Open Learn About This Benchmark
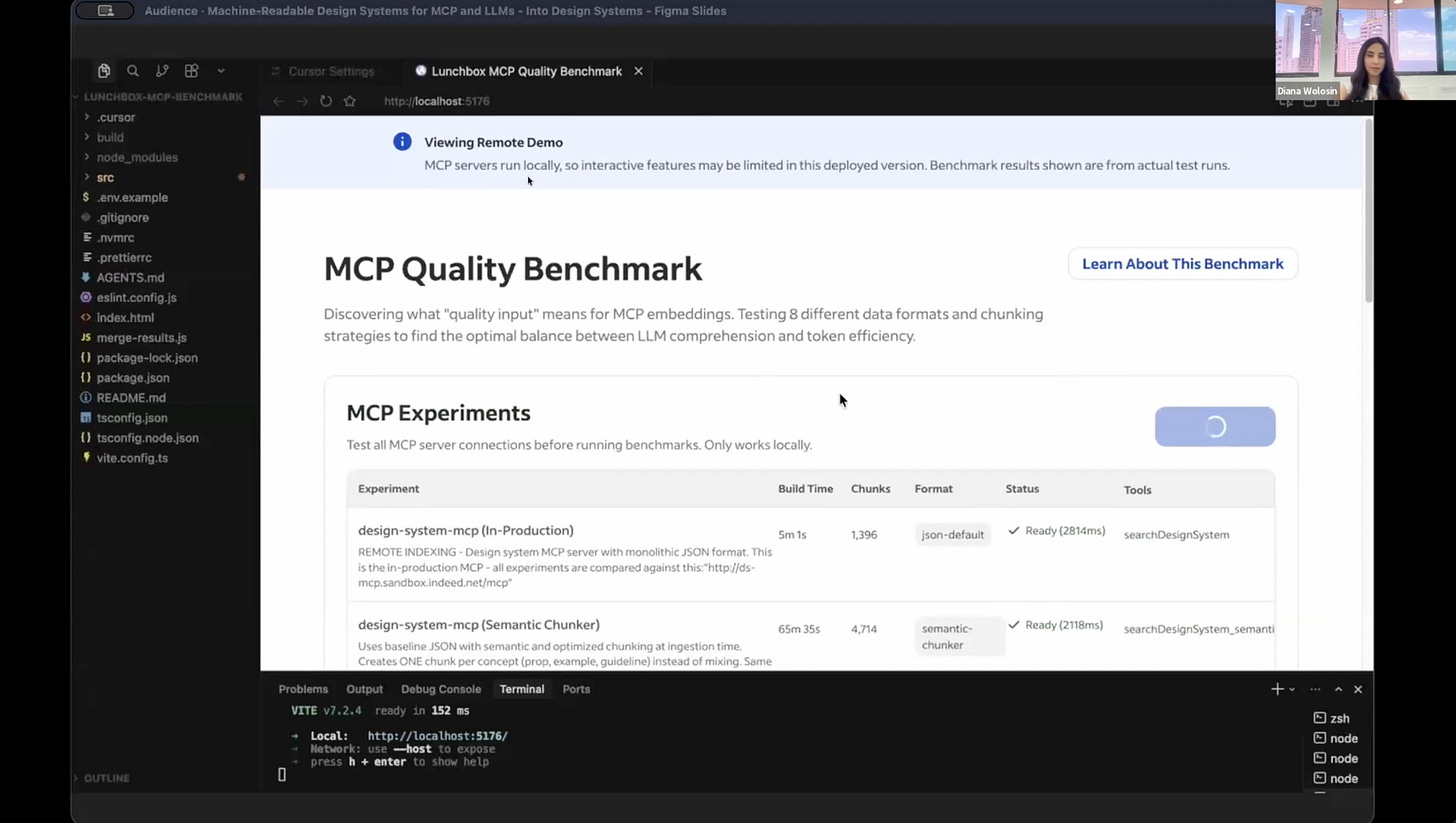The image size is (1456, 823). (x=1182, y=264)
